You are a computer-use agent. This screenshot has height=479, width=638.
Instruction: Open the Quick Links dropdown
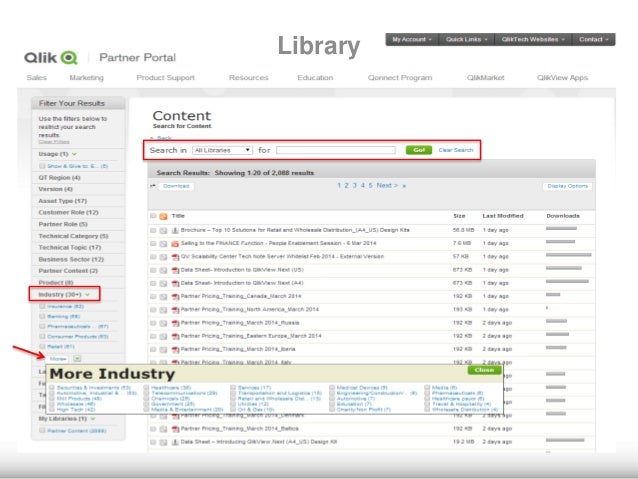point(467,39)
